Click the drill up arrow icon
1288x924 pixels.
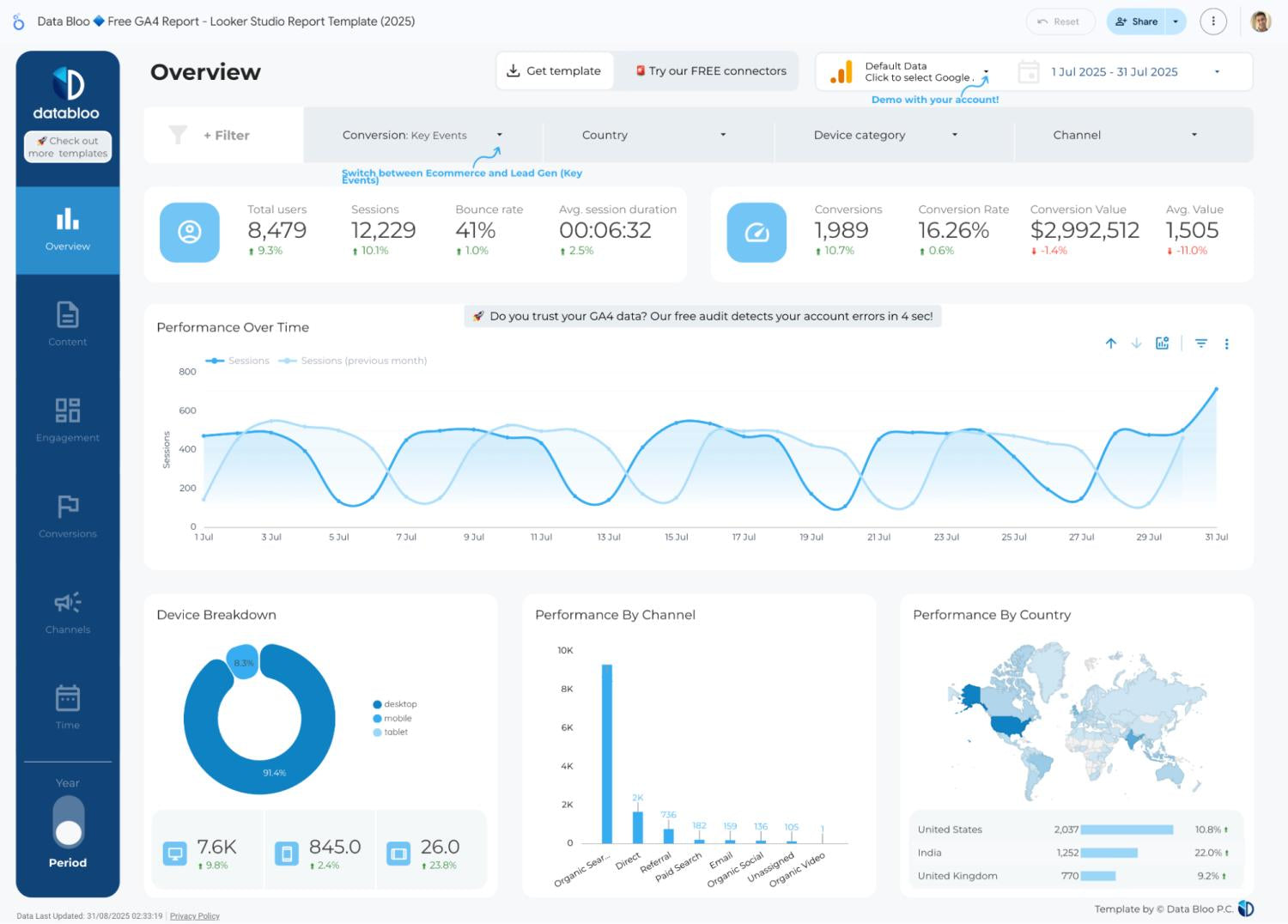1110,343
